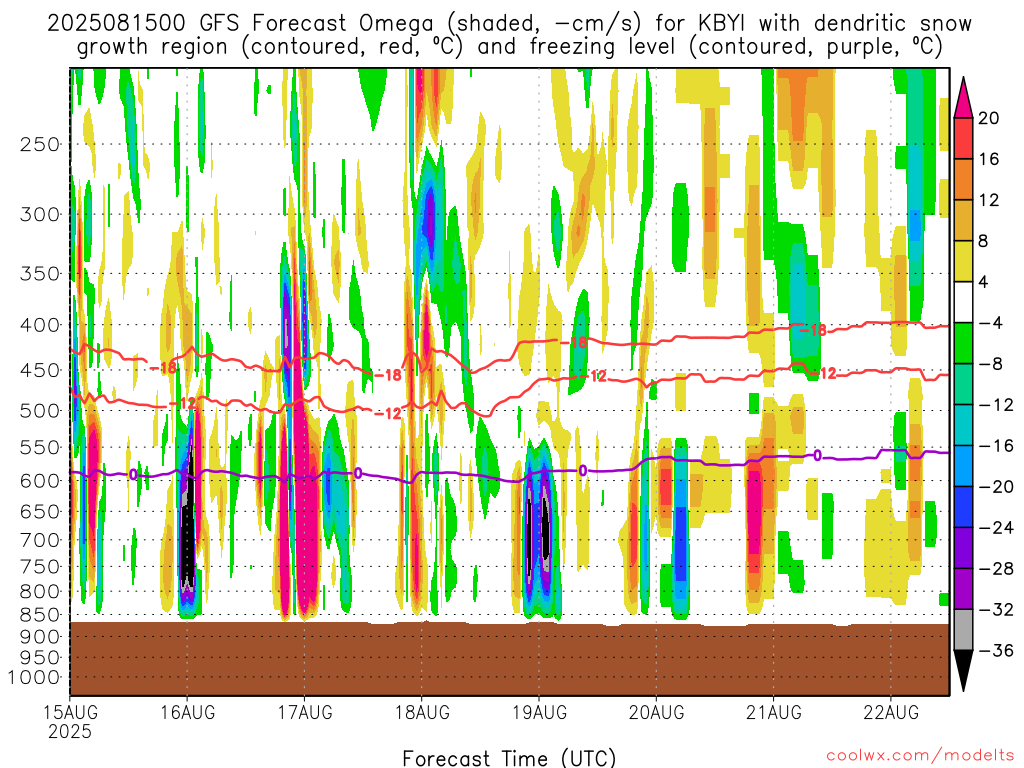Viewport: 1024px width, 768px height.
Task: Click the 950 pressure level label
Action: [40, 658]
